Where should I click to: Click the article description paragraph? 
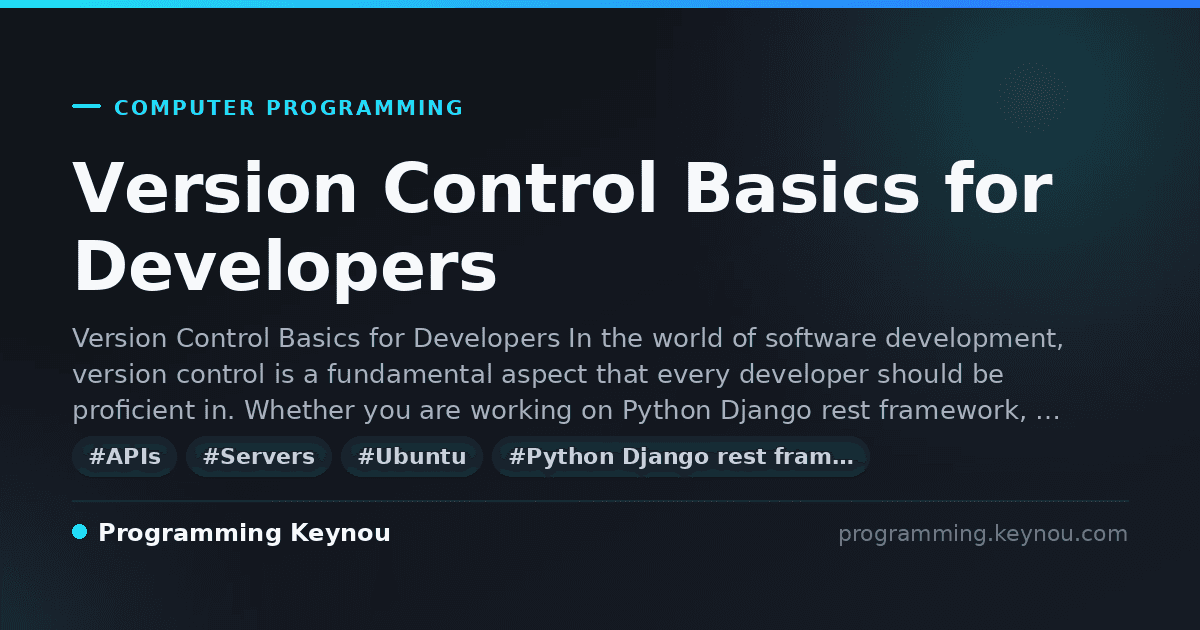567,374
